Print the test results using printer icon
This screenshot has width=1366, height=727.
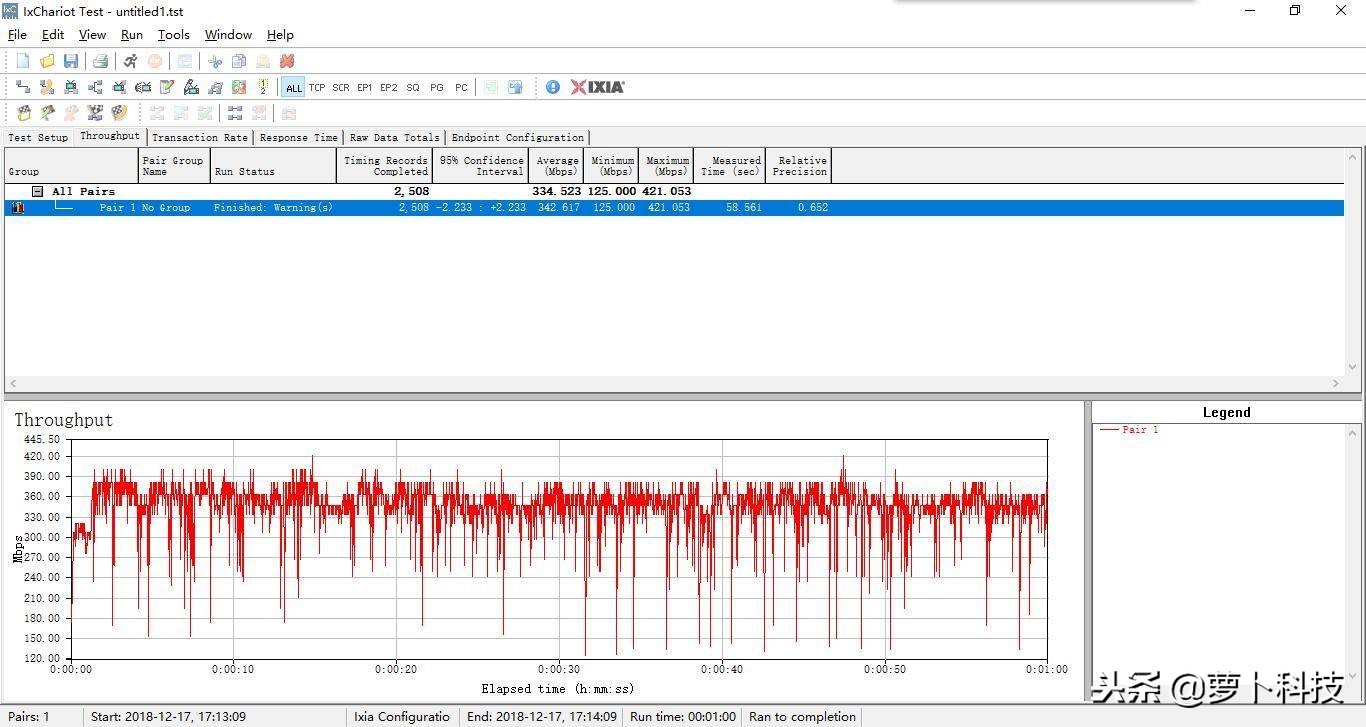coord(99,61)
